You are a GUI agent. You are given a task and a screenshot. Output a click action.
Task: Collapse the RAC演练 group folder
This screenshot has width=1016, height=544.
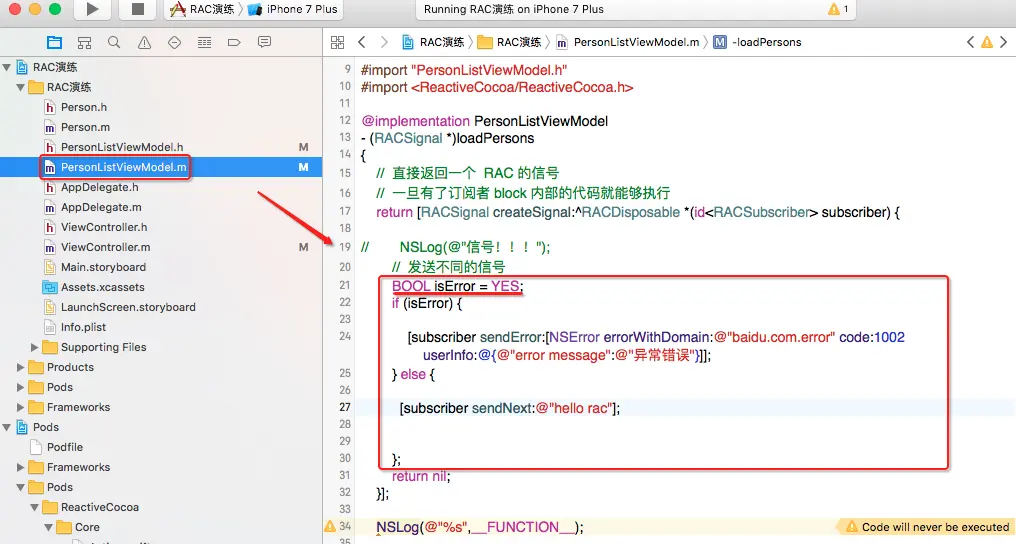[x=20, y=87]
